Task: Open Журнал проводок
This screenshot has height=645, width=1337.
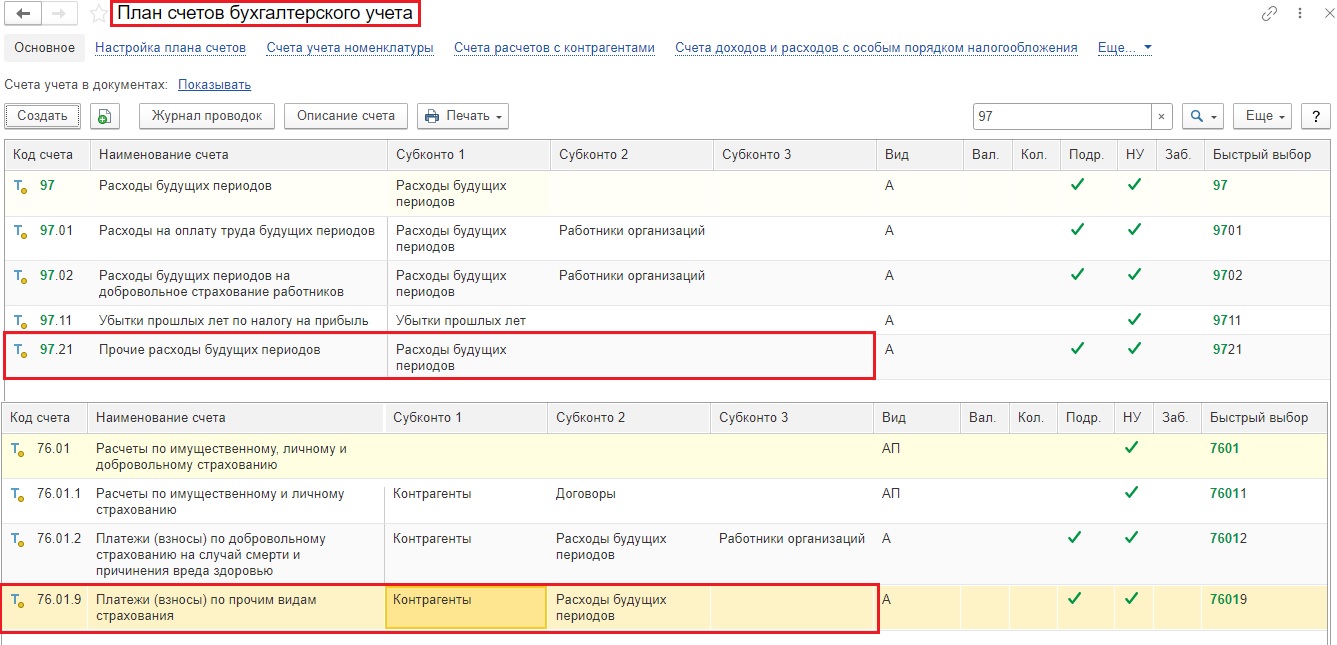Action: pos(207,116)
